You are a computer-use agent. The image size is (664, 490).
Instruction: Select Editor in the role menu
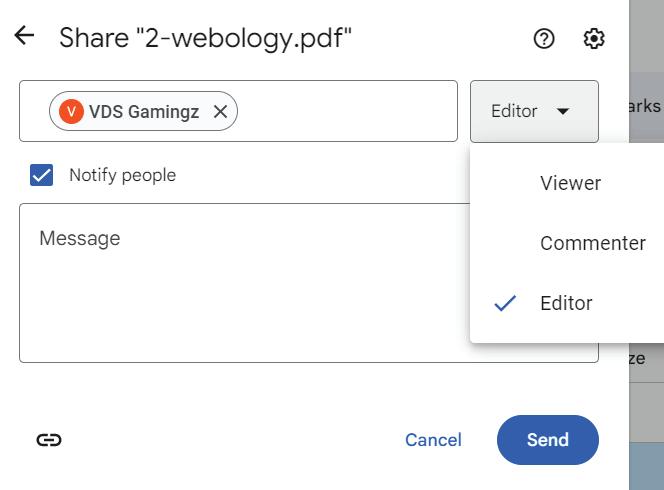click(566, 304)
